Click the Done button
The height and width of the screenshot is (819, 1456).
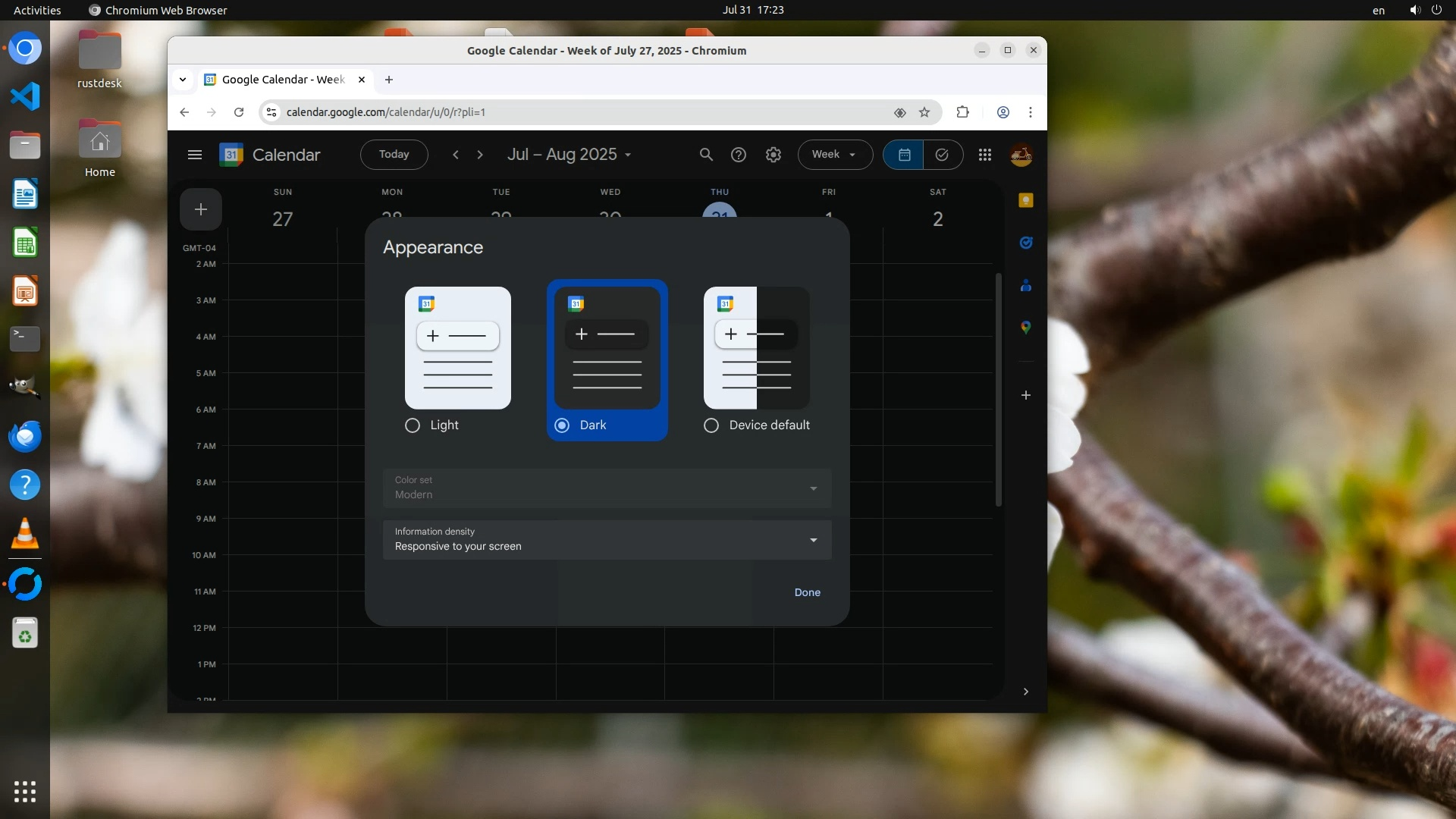point(807,592)
